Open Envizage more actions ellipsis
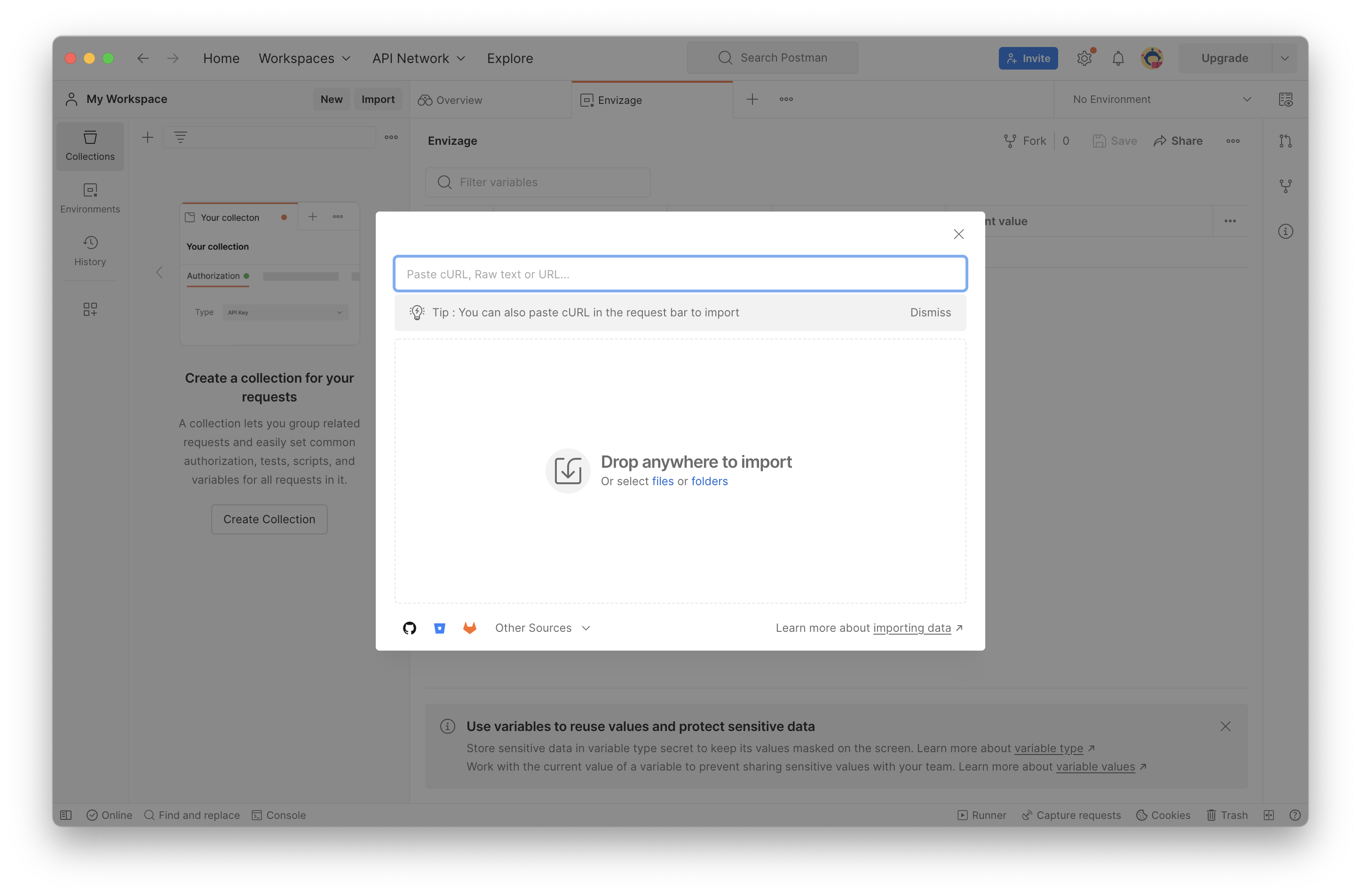The height and width of the screenshot is (896, 1361). (x=1232, y=141)
